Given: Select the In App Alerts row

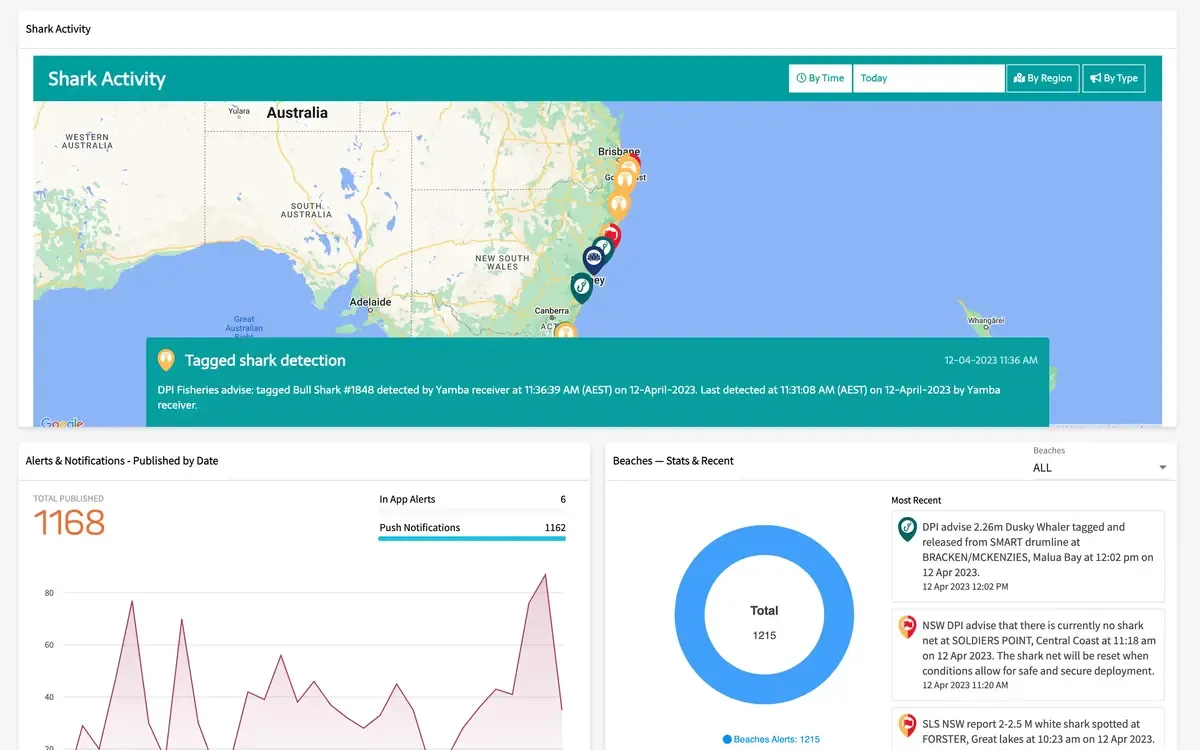Looking at the screenshot, I should point(472,499).
